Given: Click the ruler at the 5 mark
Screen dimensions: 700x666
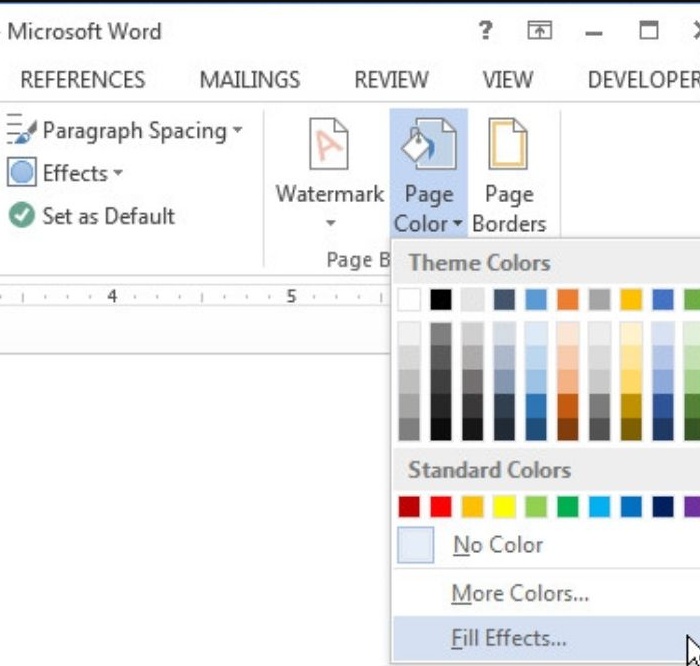Looking at the screenshot, I should pos(291,296).
